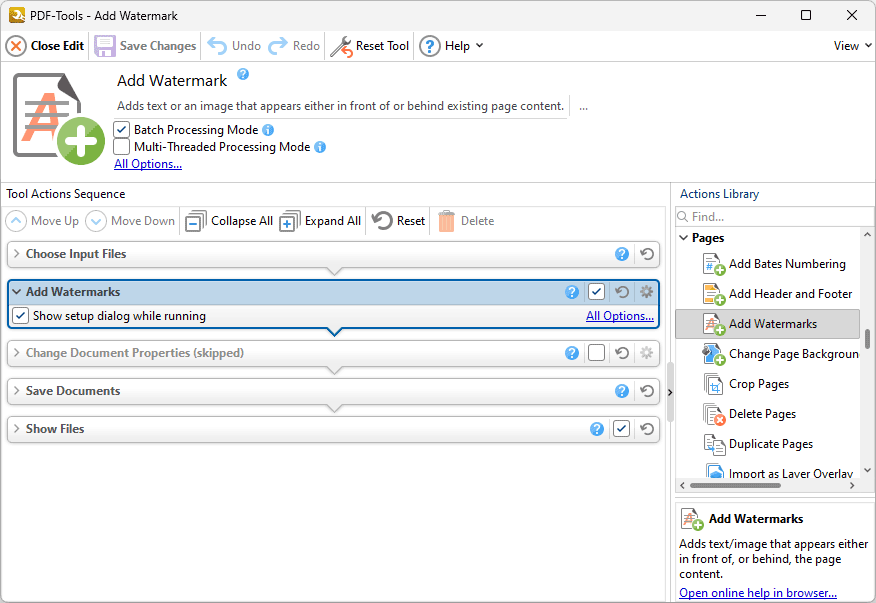Click the Undo arrow icon
This screenshot has width=876, height=603.
tap(217, 46)
